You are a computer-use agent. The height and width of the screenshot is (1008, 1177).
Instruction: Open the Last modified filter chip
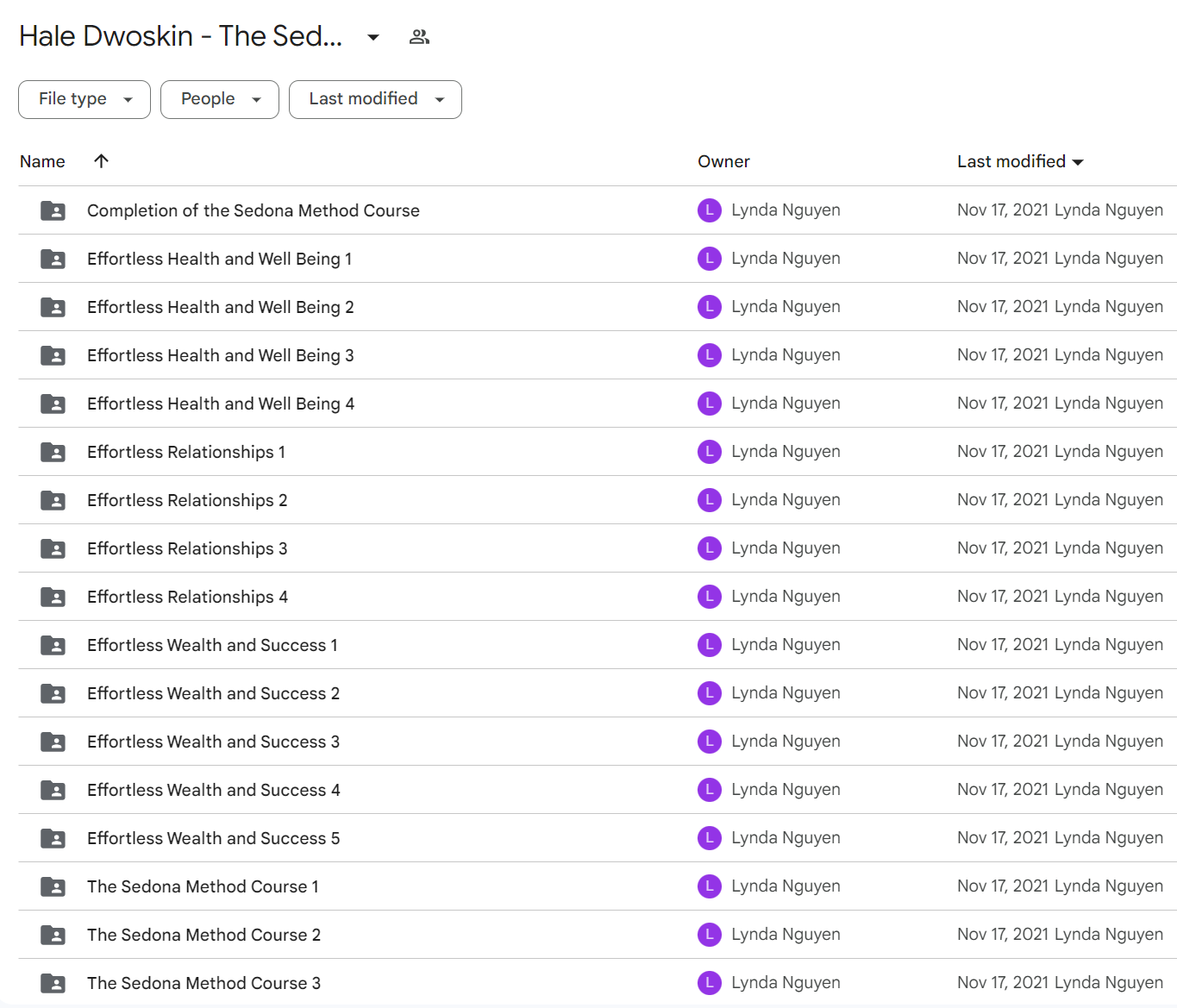click(x=375, y=99)
